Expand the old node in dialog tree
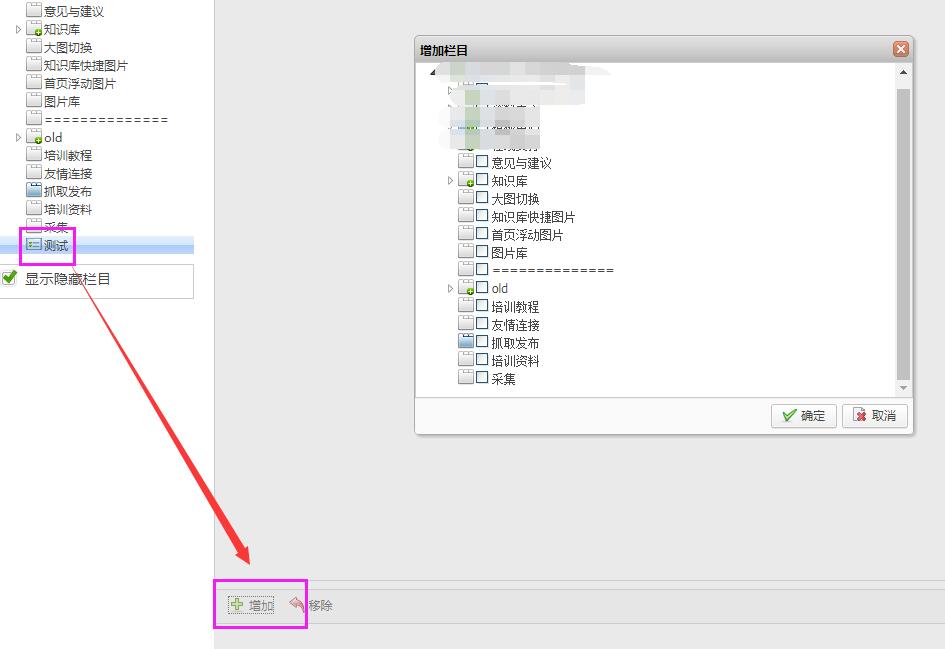The image size is (945, 649). click(x=450, y=288)
